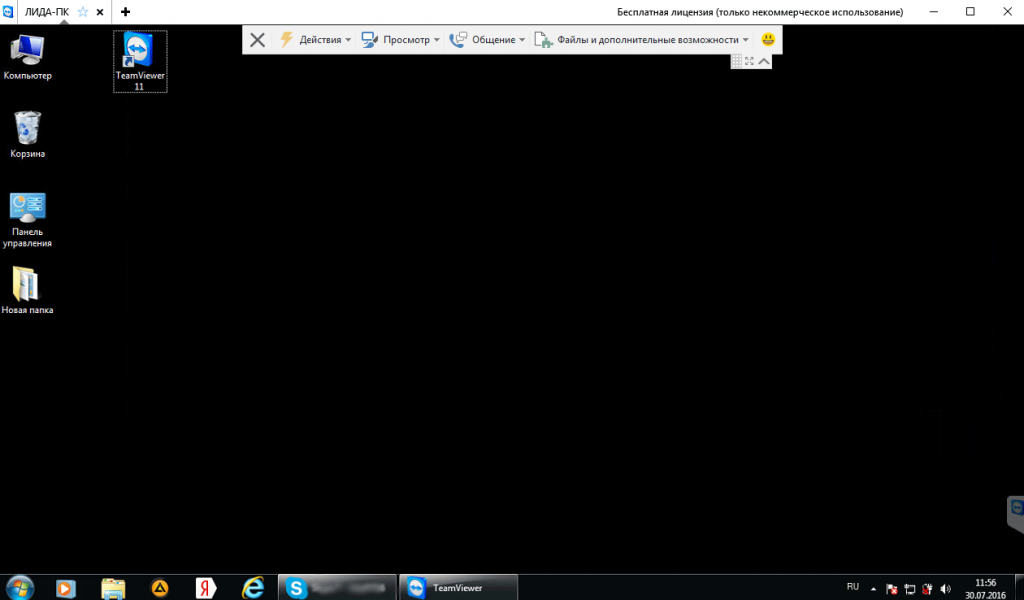Viewport: 1024px width, 600px height.
Task: Select the Корзина recycle bin icon
Action: coord(27,134)
